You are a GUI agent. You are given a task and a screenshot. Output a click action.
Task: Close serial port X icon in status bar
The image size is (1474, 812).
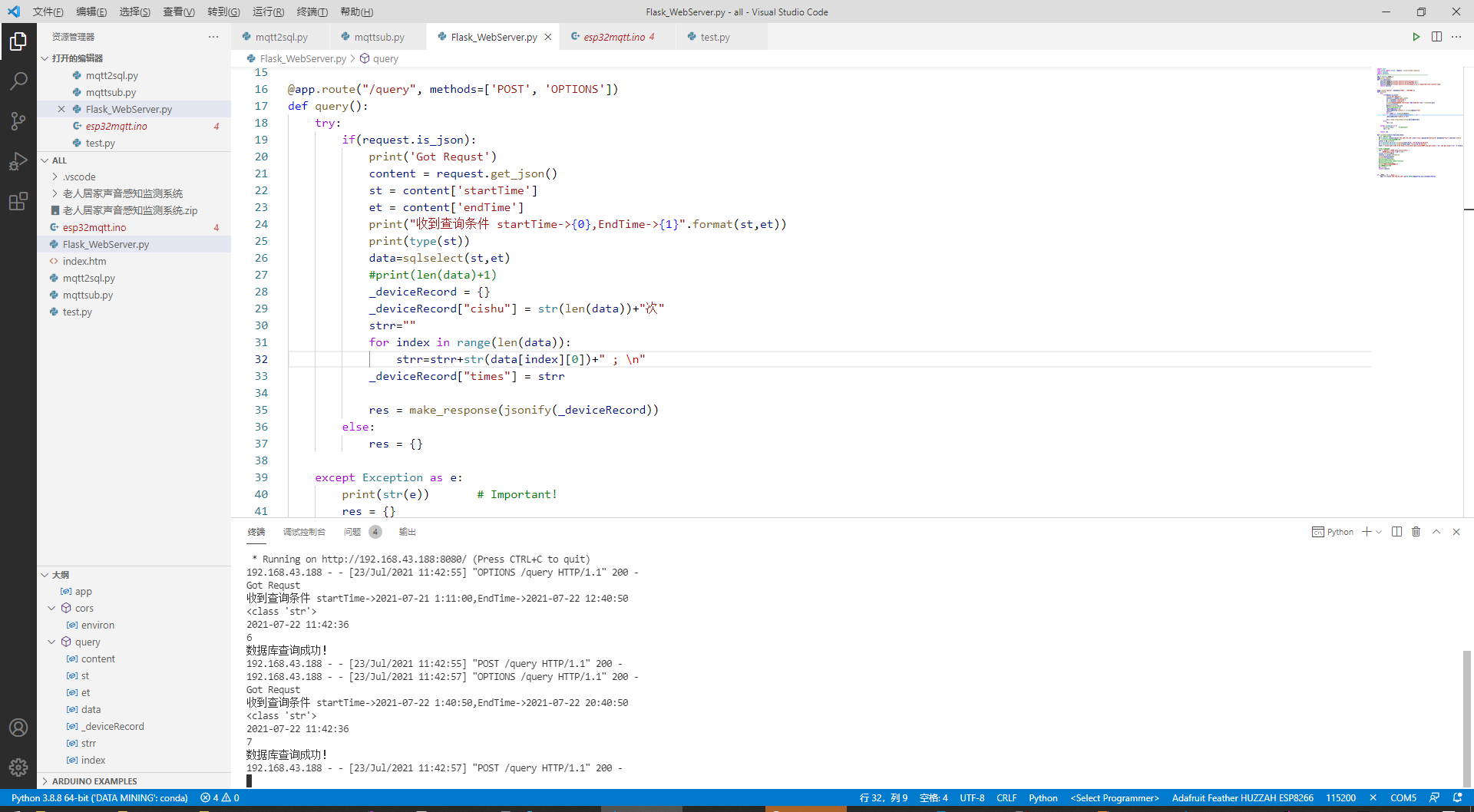[1373, 798]
